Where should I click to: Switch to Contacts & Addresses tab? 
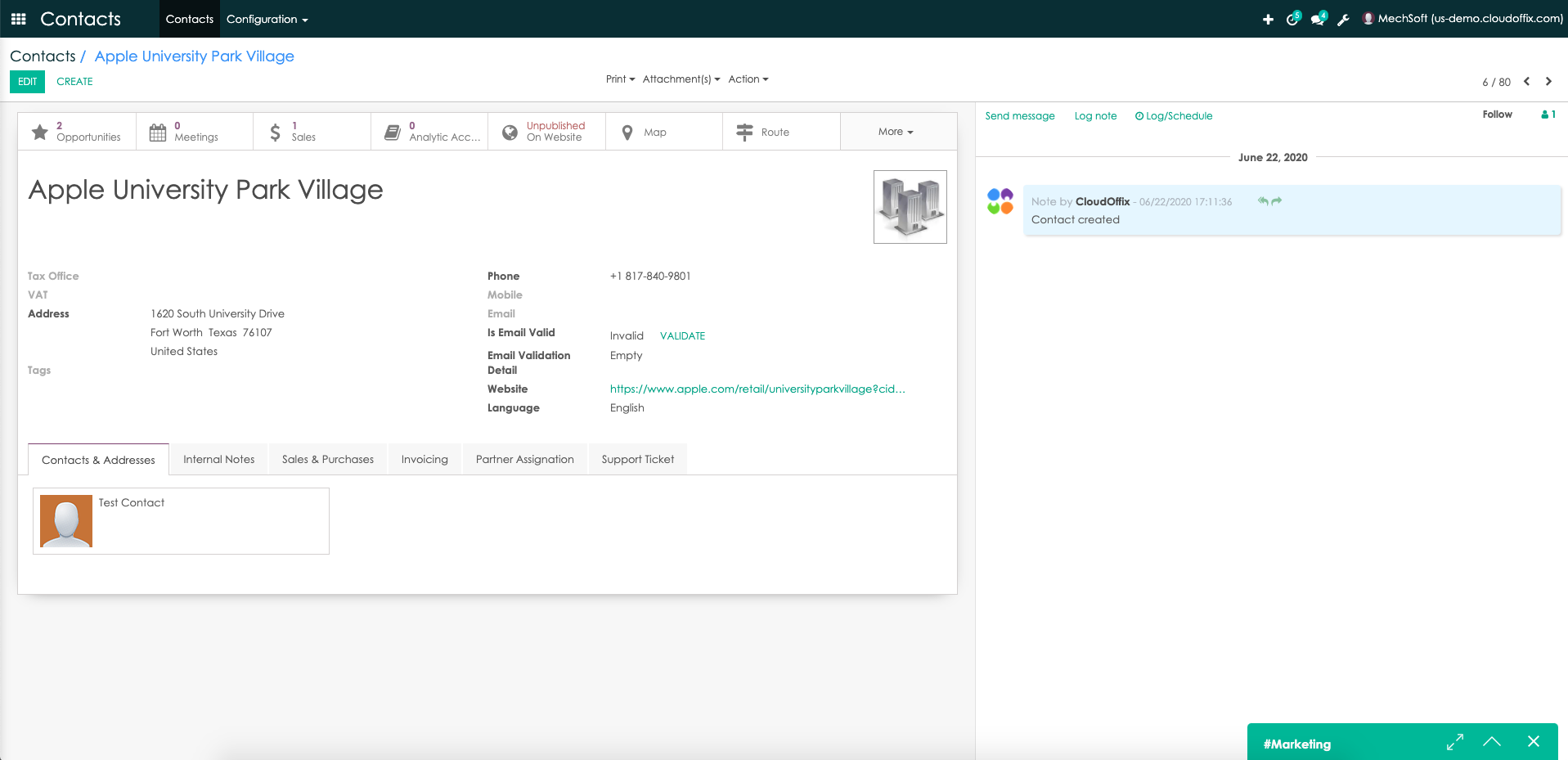coord(98,460)
